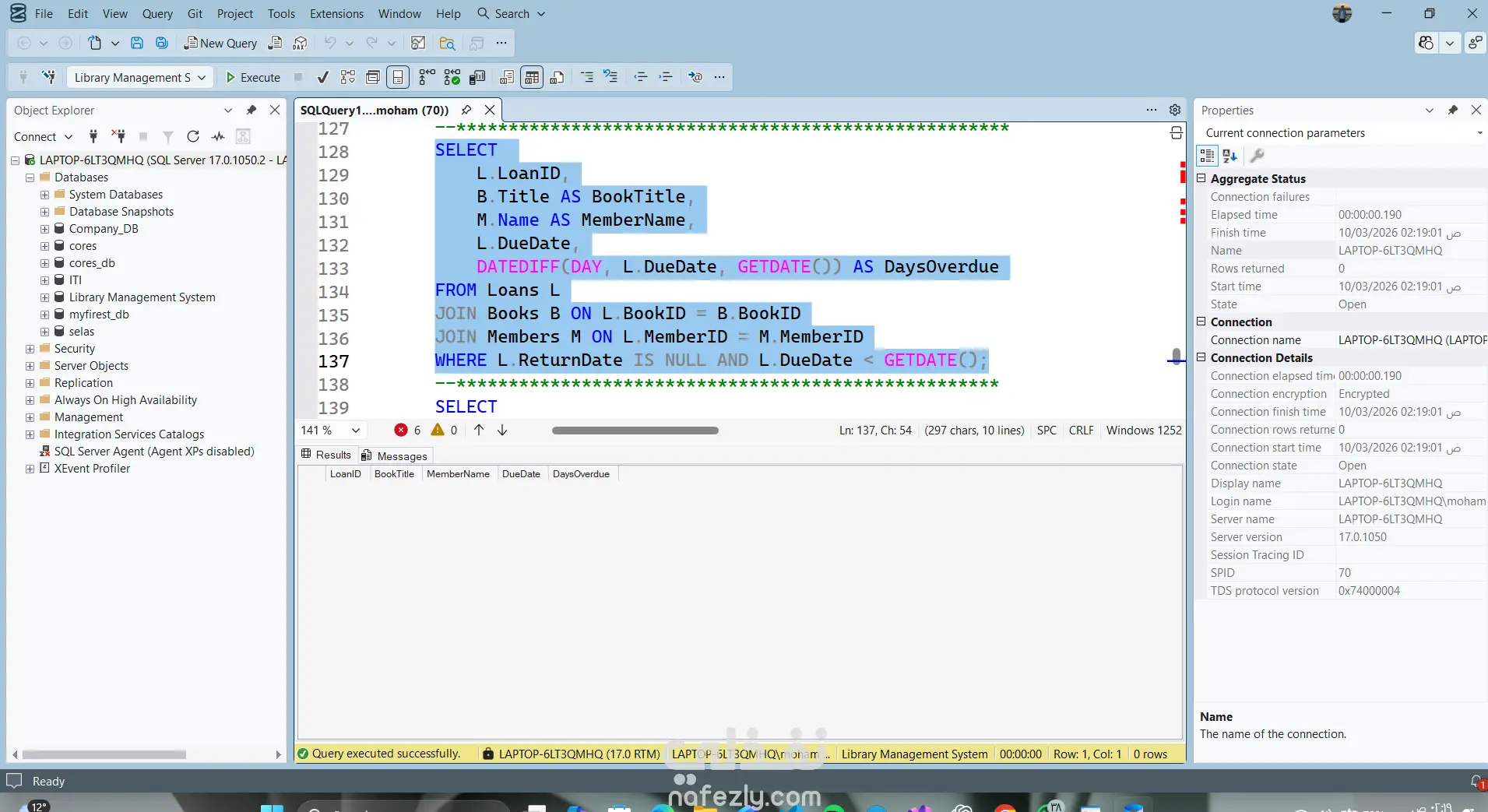Refresh the Object Explorer tree
Viewport: 1488px width, 812px height.
point(193,136)
